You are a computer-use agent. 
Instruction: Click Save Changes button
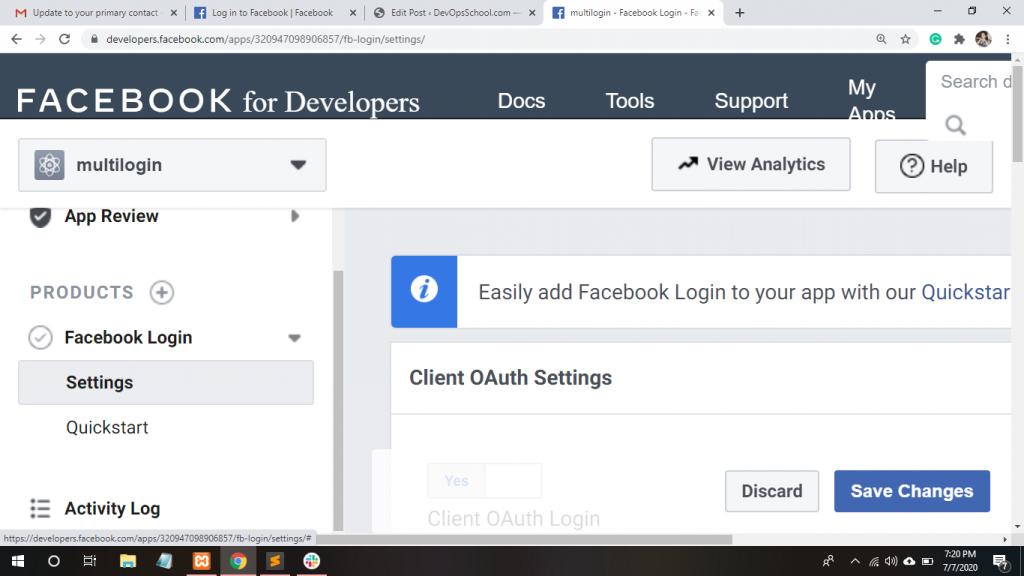pyautogui.click(x=912, y=491)
